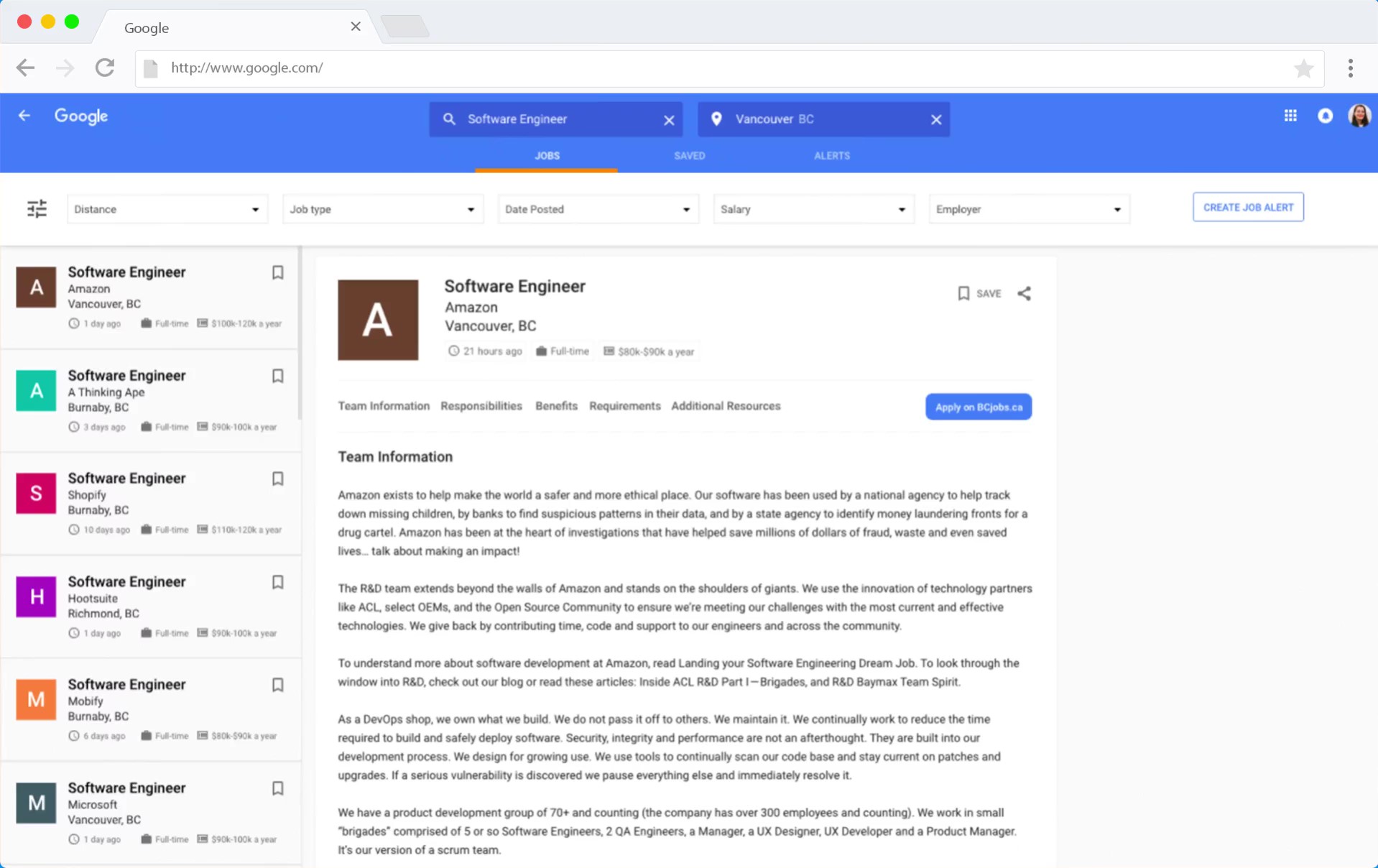Open the Employer dropdown

point(1028,209)
